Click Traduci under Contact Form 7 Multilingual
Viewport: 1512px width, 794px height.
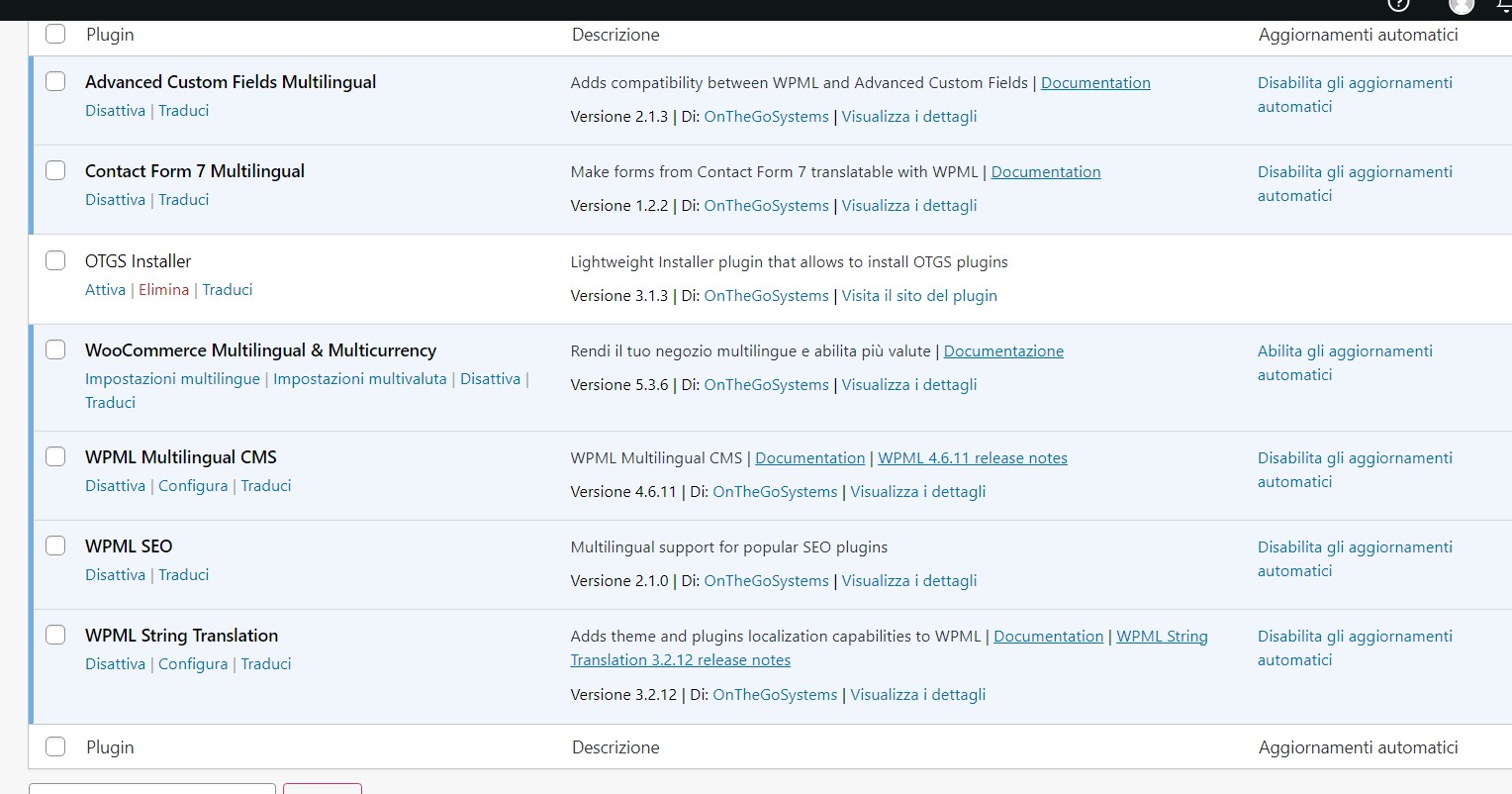(184, 199)
